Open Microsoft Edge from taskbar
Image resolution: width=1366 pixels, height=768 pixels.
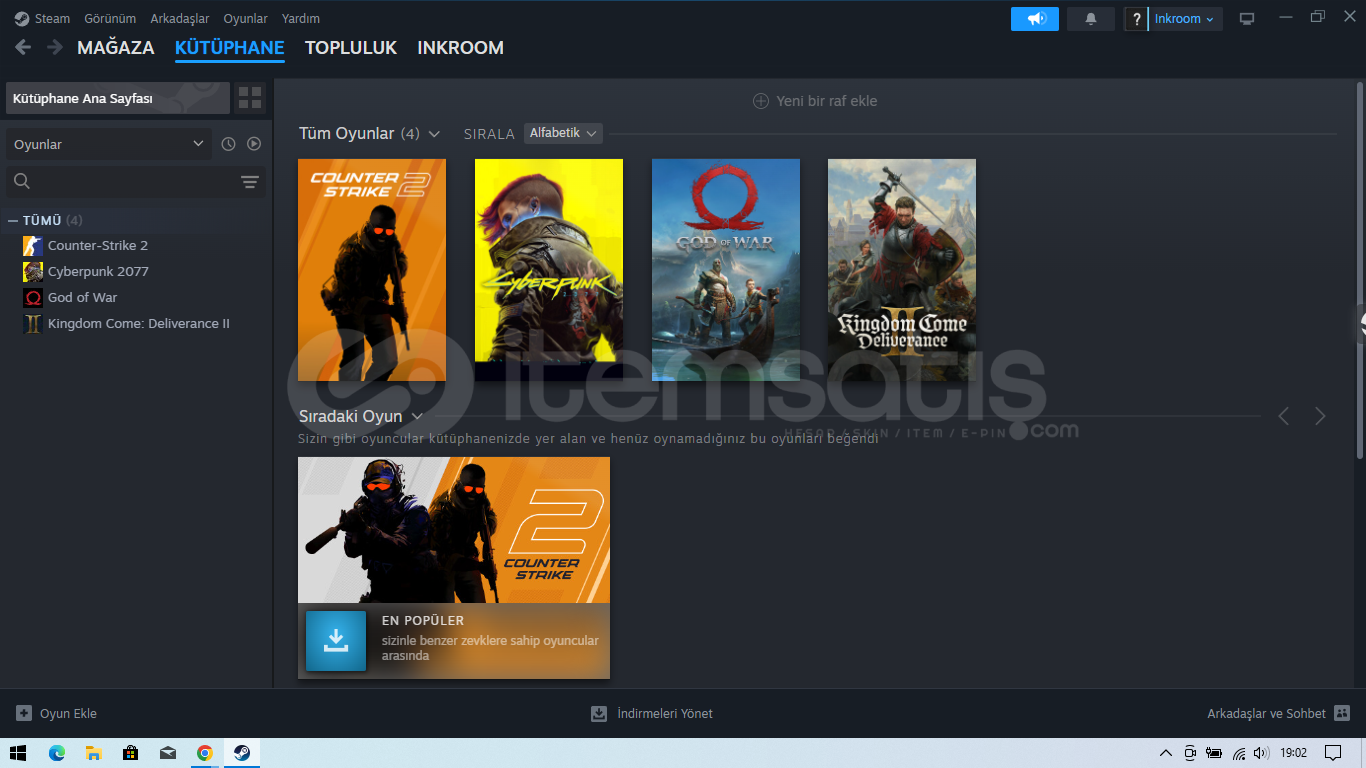point(56,753)
